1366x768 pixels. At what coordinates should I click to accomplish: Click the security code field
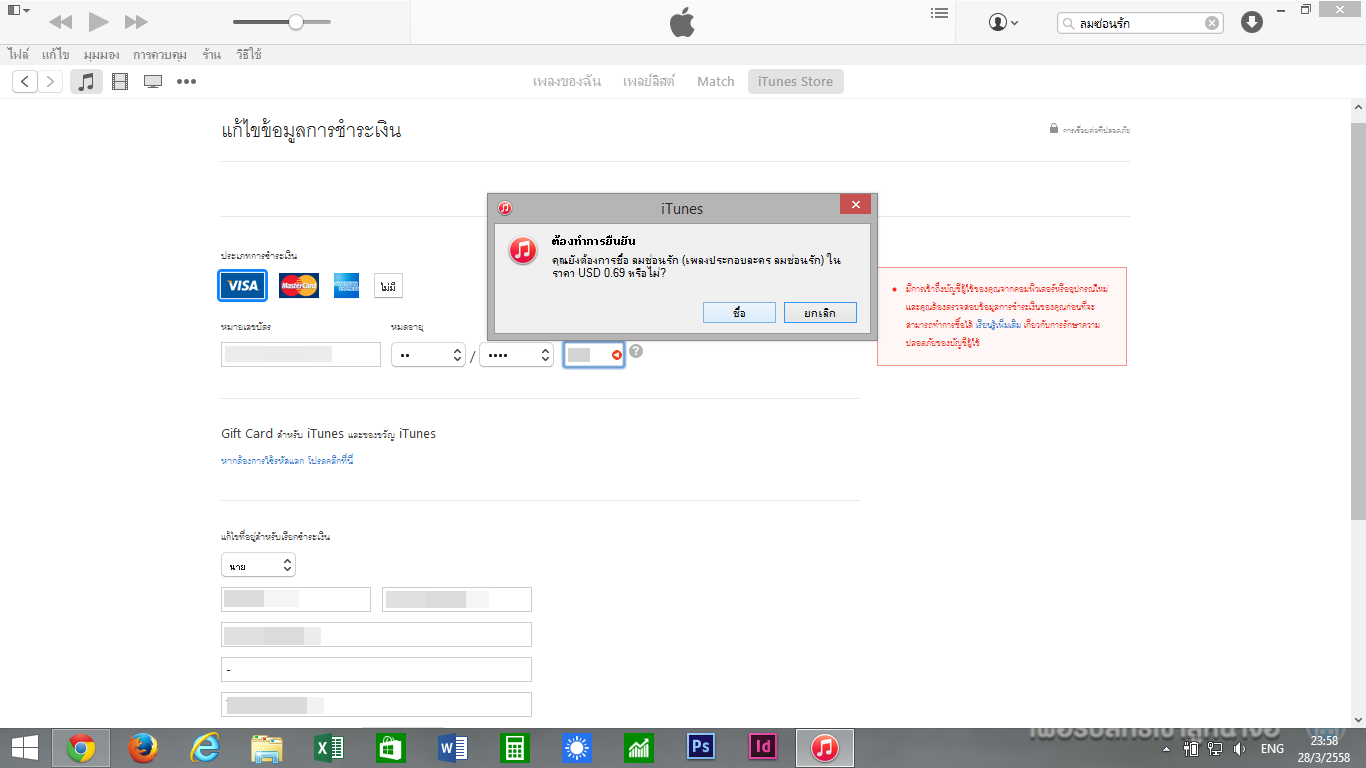pos(594,354)
